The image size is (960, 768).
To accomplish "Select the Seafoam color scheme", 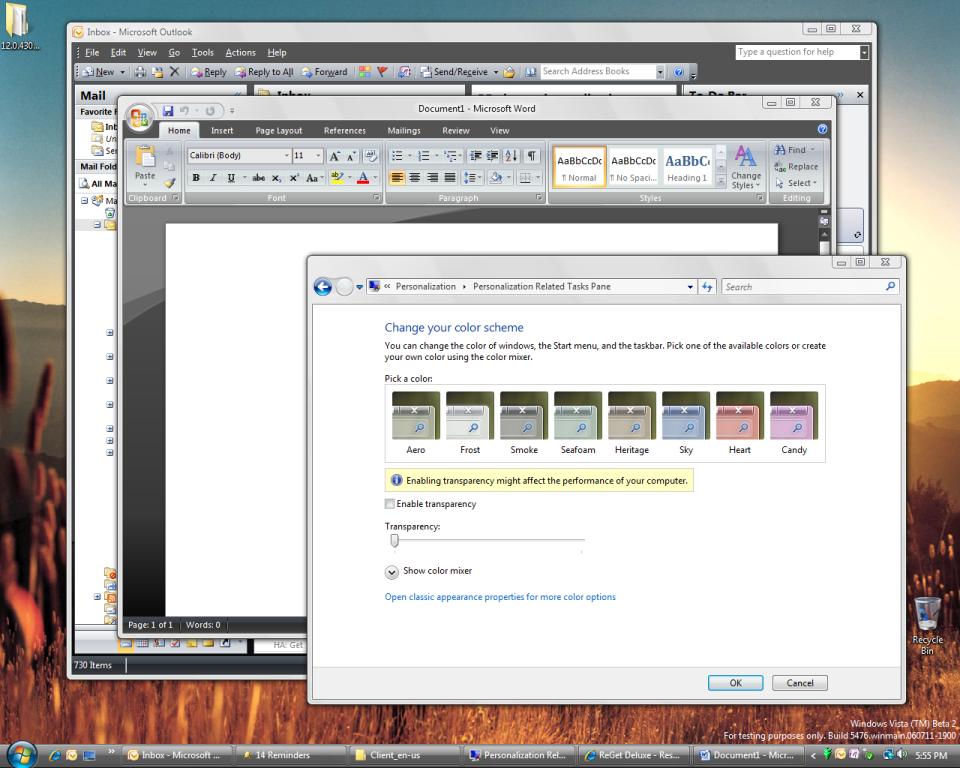I will click(x=578, y=424).
